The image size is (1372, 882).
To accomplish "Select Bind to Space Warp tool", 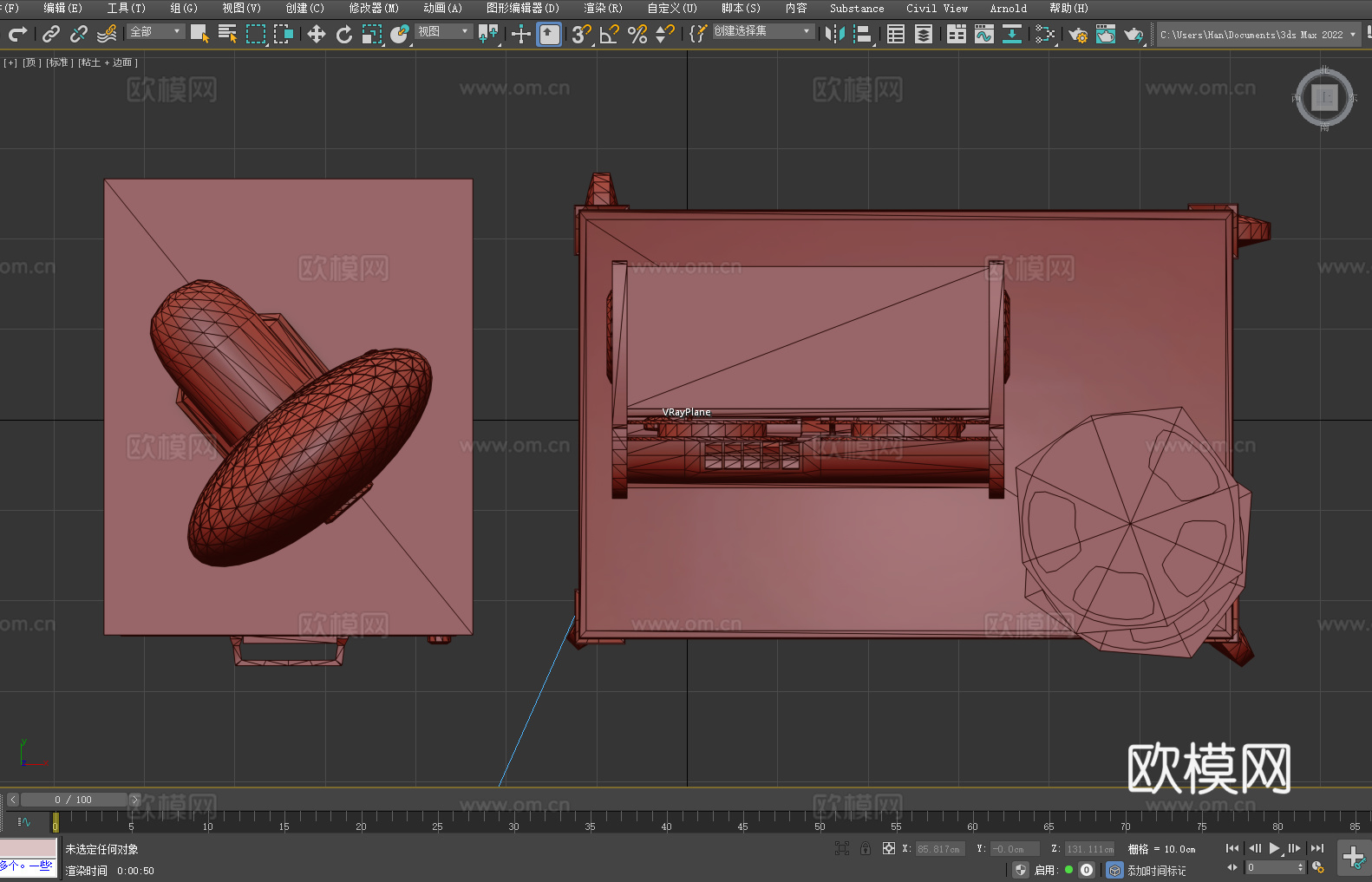I will tap(107, 34).
